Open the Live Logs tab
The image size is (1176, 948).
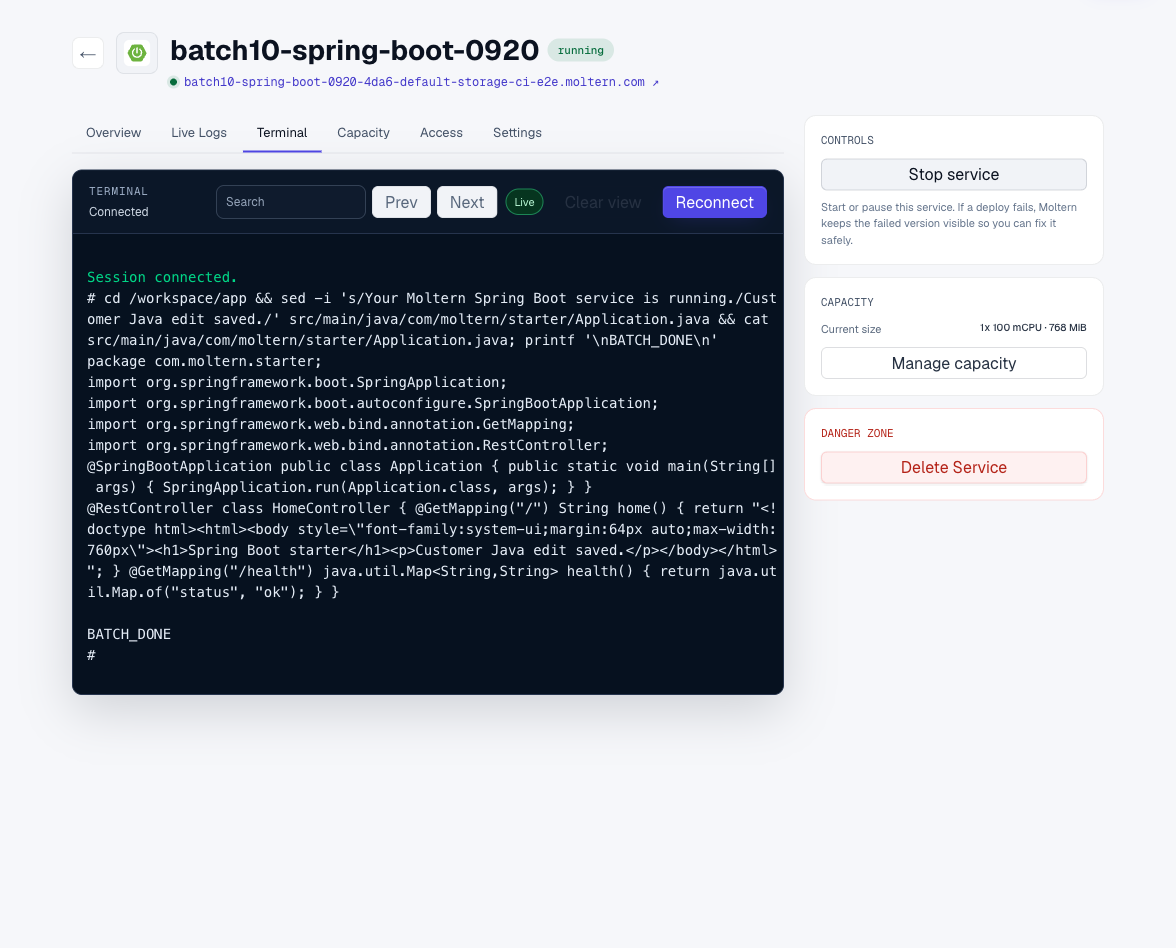(199, 133)
